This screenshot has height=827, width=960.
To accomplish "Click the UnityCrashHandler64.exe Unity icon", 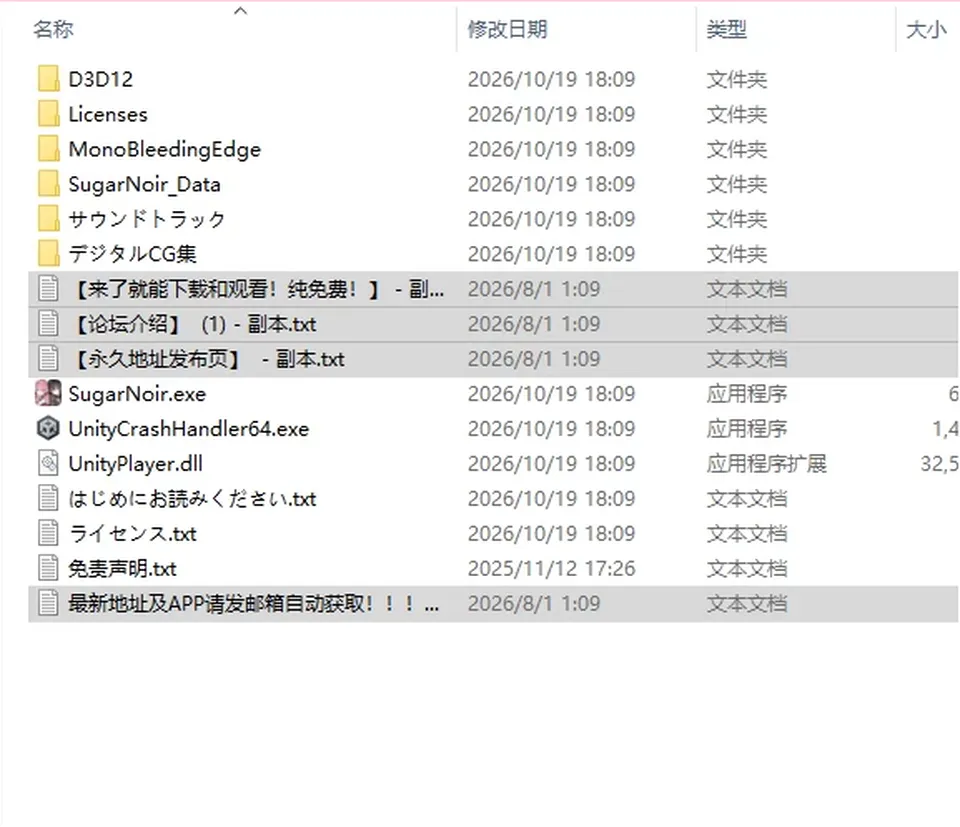I will point(48,428).
